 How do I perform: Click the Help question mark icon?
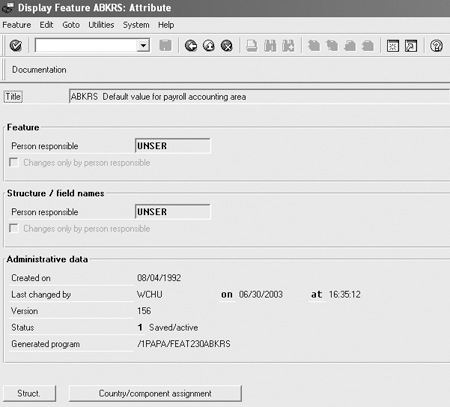(x=436, y=46)
